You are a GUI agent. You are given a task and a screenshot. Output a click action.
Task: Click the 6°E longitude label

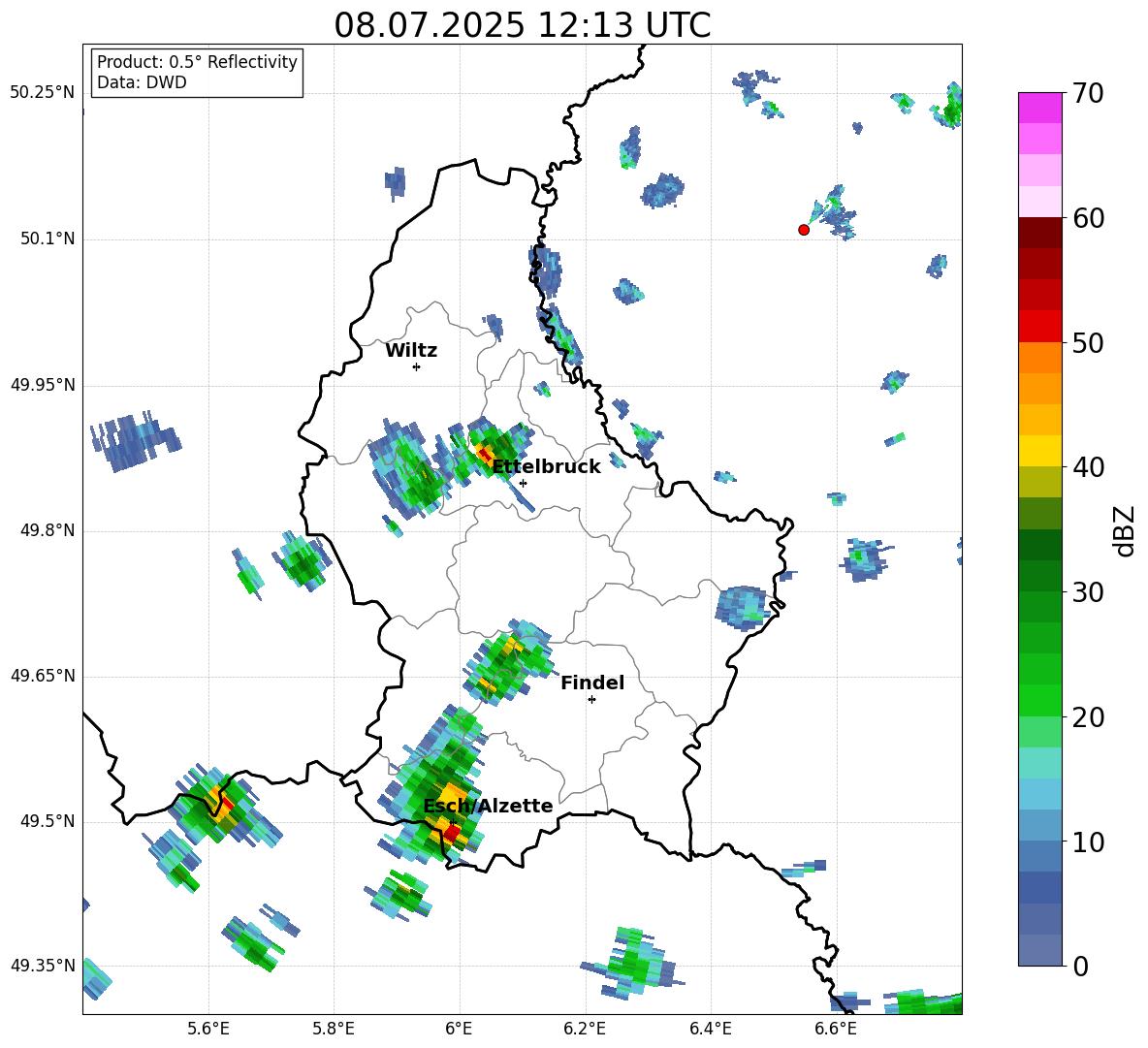click(x=459, y=1029)
